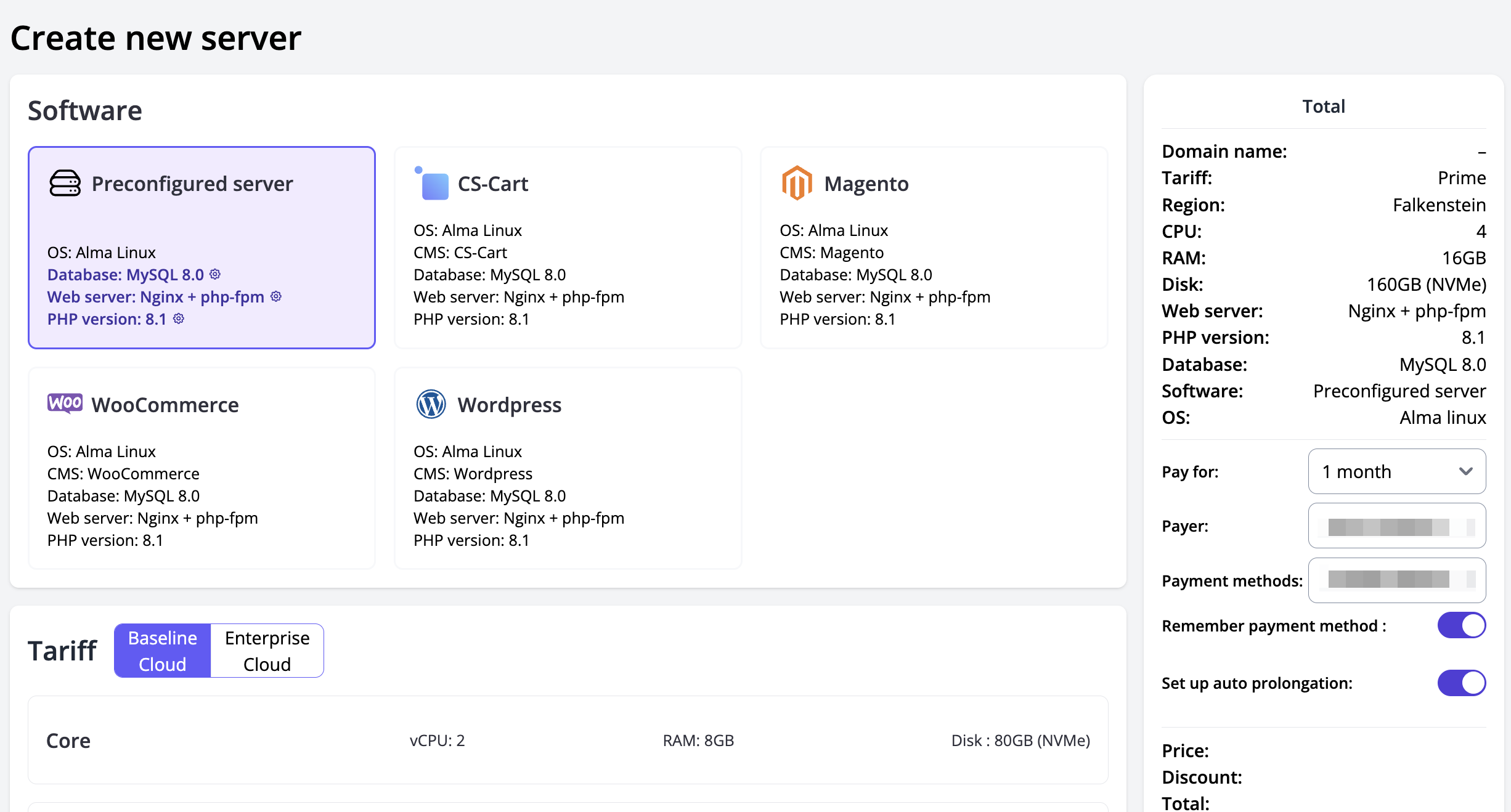
Task: Open the Payment methods dropdown
Action: [x=1396, y=580]
